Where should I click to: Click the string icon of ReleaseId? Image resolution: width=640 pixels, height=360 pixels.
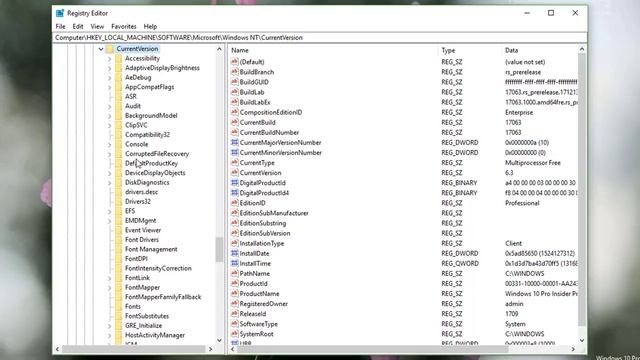pos(234,313)
